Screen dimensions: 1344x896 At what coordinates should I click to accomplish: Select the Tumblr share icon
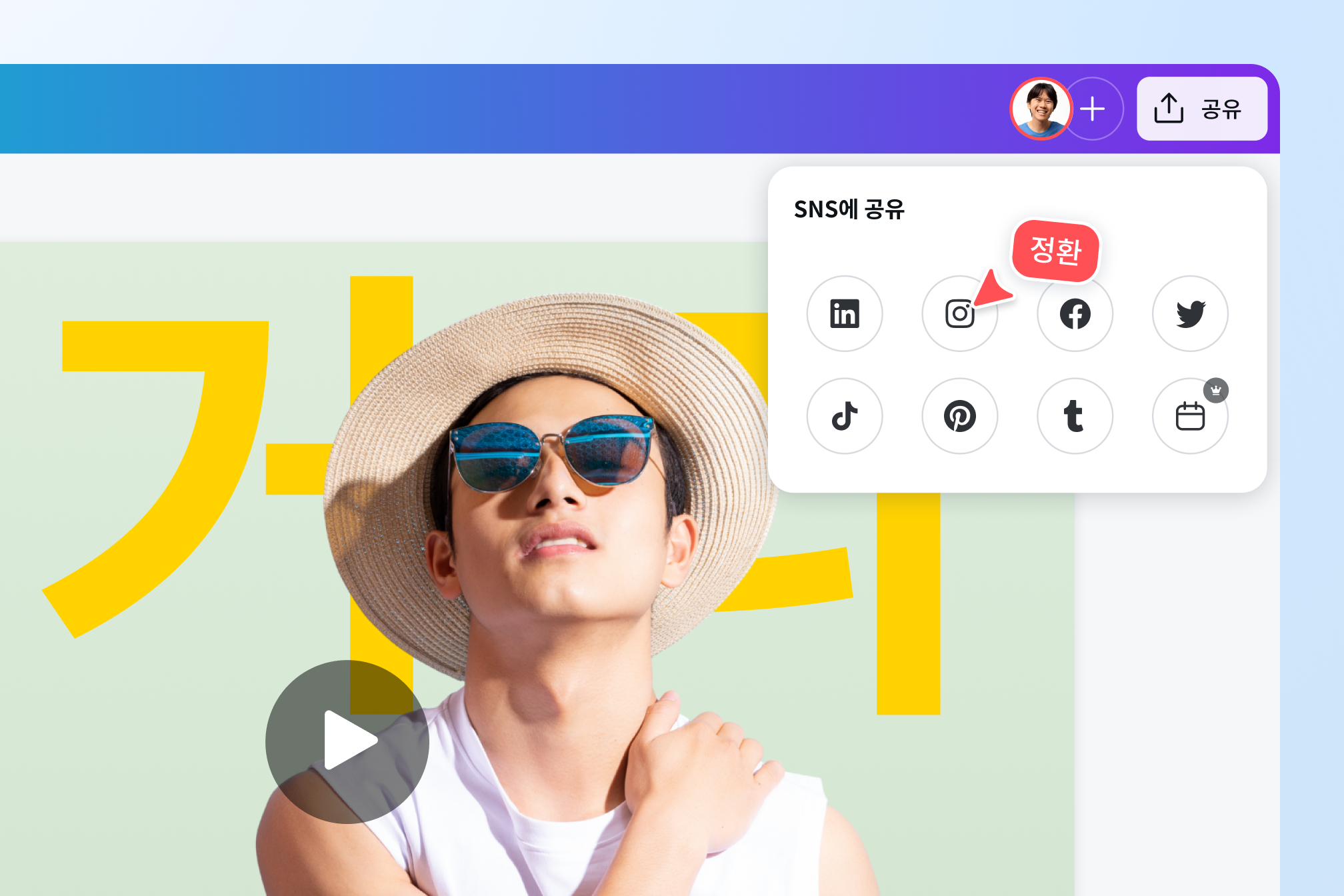point(1075,416)
